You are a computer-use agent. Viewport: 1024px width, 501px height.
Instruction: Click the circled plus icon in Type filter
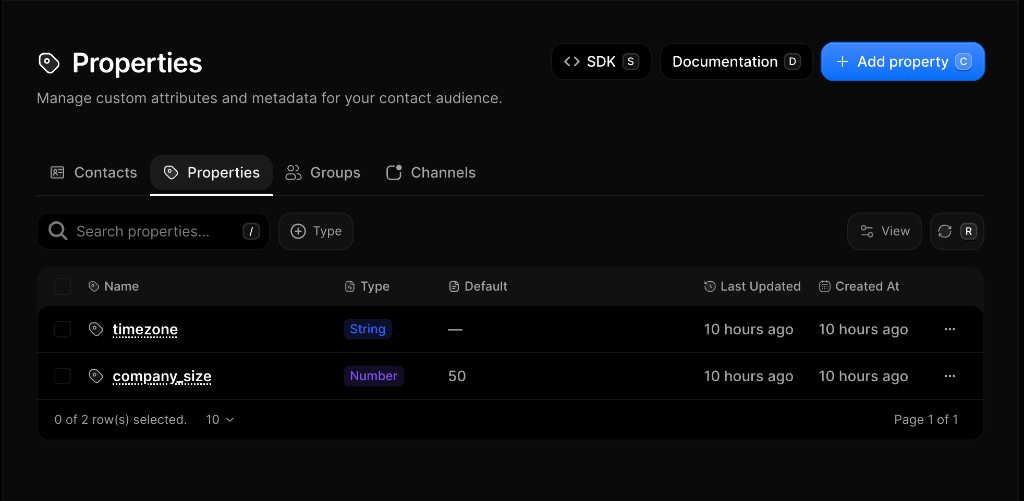pyautogui.click(x=298, y=231)
